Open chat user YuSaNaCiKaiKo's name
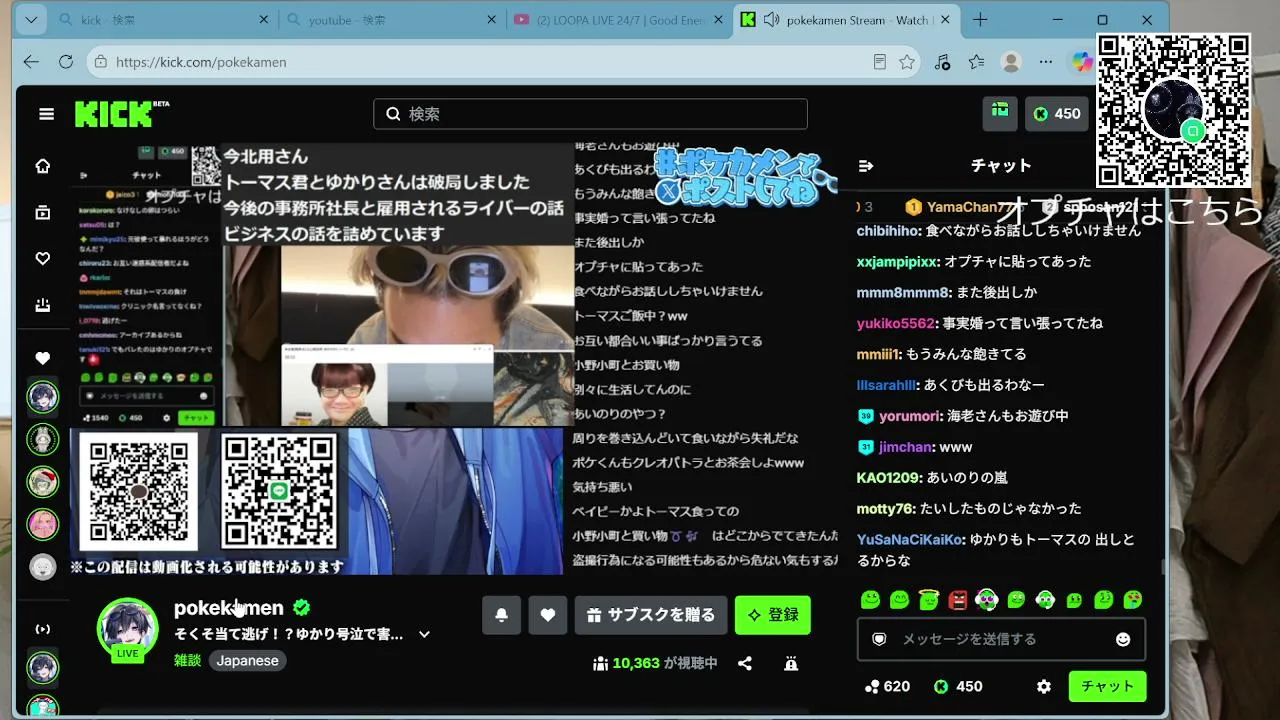Screen dimensions: 1280x720 pyautogui.click(x=909, y=540)
